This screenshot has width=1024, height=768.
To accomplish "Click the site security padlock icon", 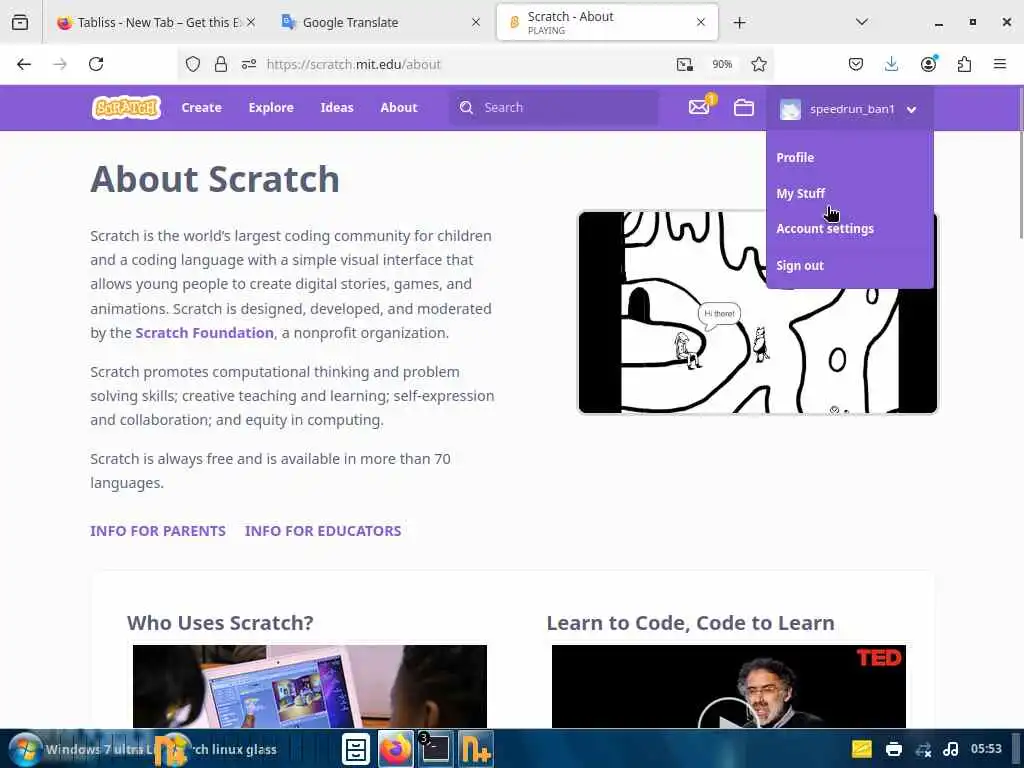I will coord(221,64).
